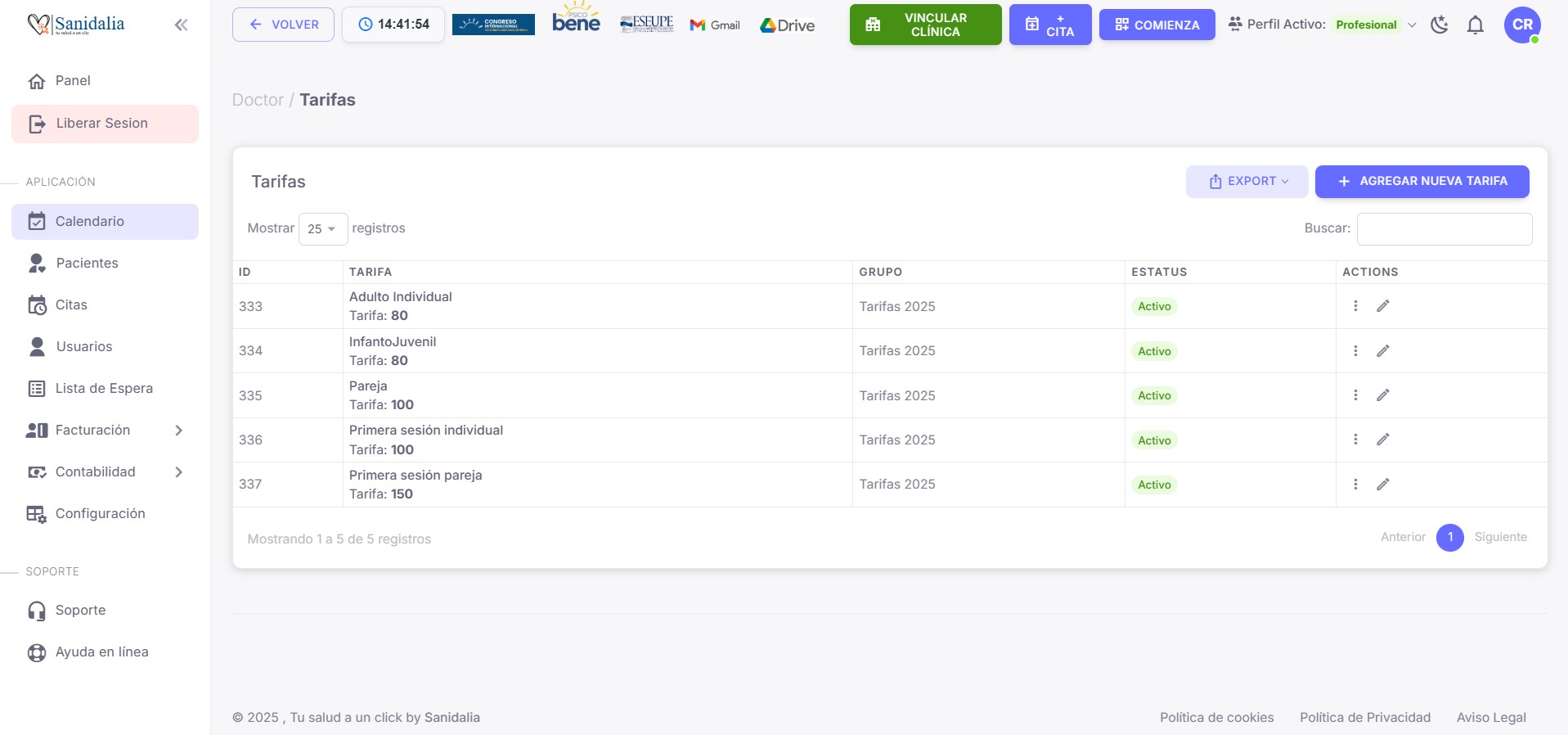Open Usuarios in sidebar

tap(105, 347)
